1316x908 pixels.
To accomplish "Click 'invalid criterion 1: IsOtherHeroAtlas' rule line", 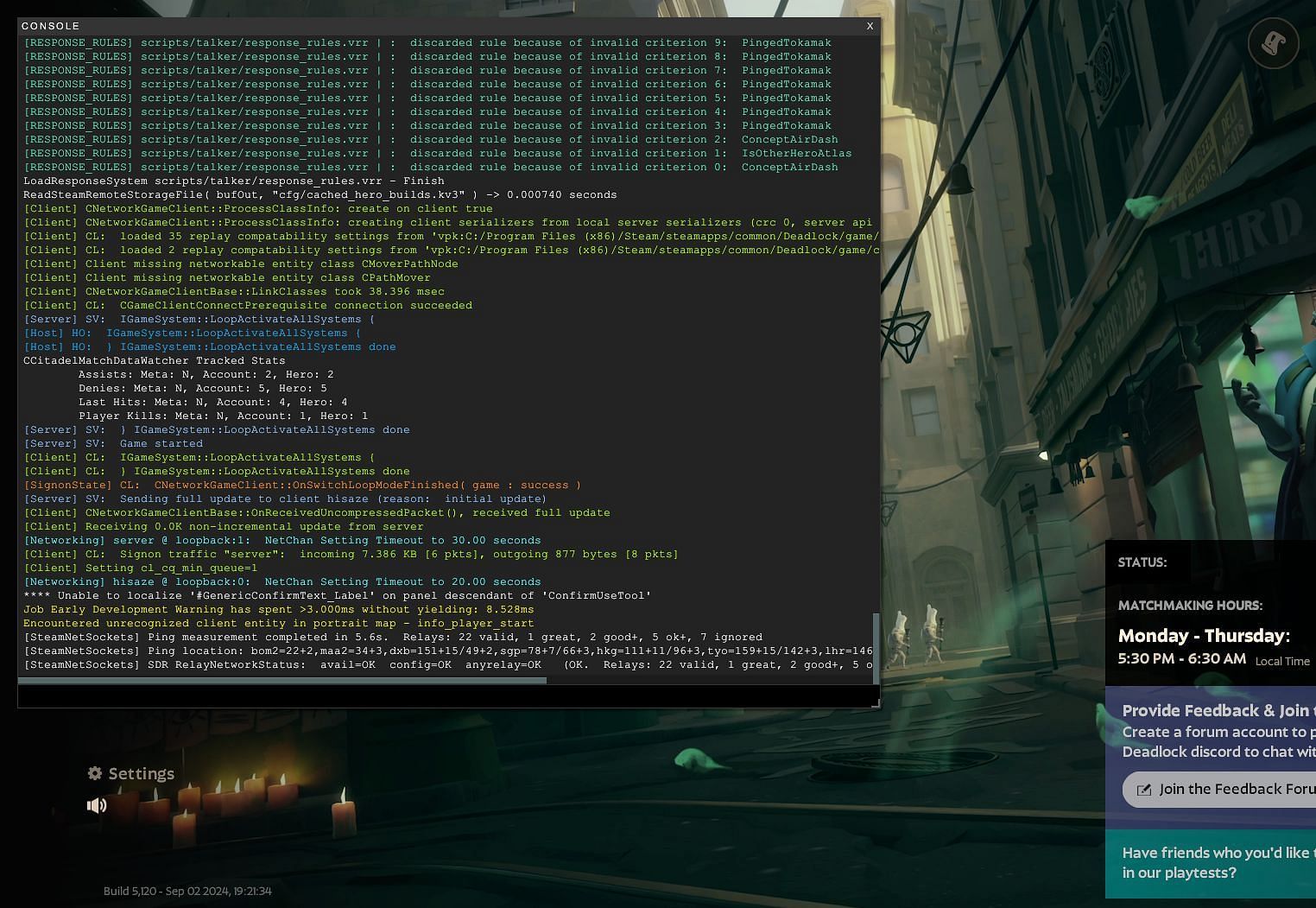I will [437, 153].
